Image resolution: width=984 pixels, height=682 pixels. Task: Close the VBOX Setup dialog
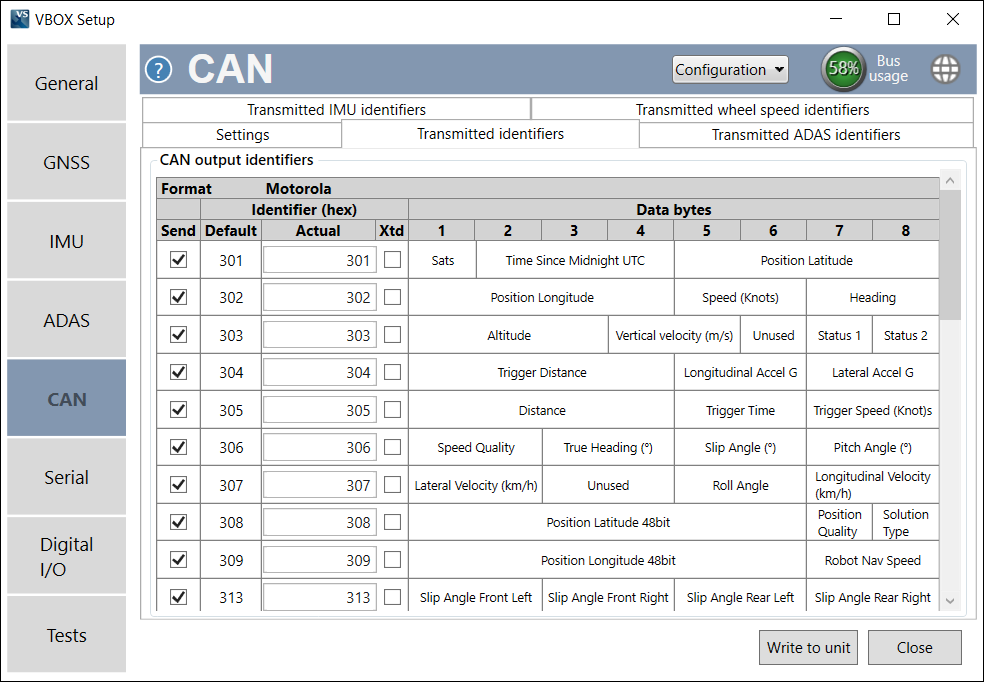click(914, 647)
